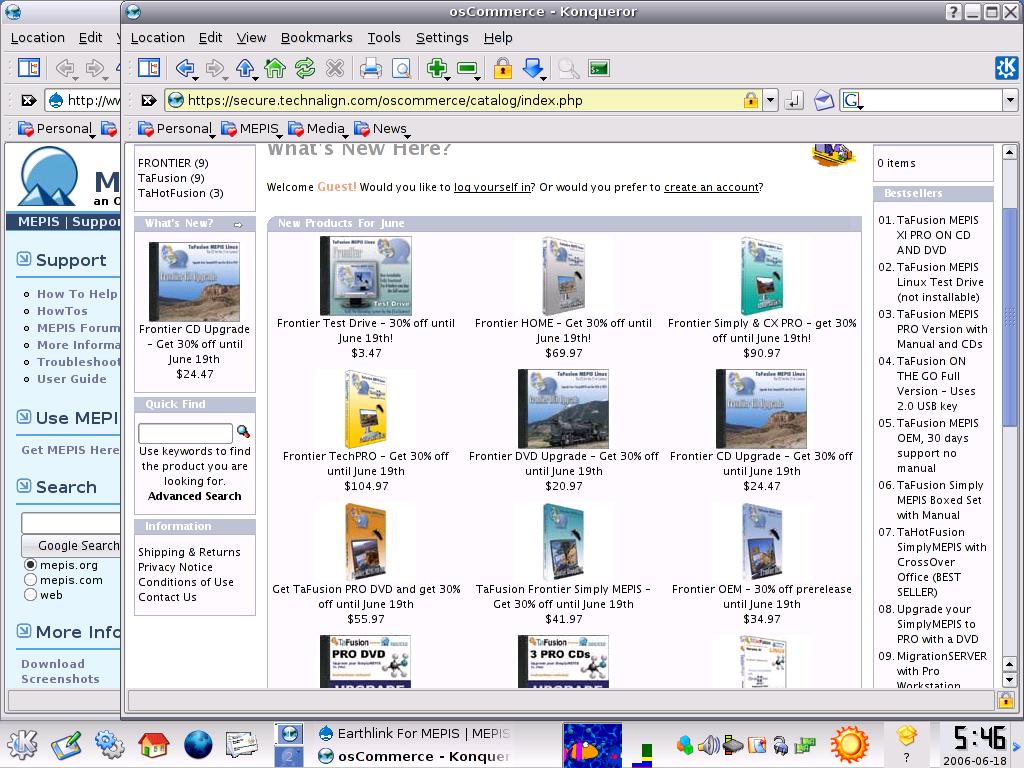Click the blue download arrow toolbar icon
This screenshot has height=768, width=1024.
click(x=533, y=68)
